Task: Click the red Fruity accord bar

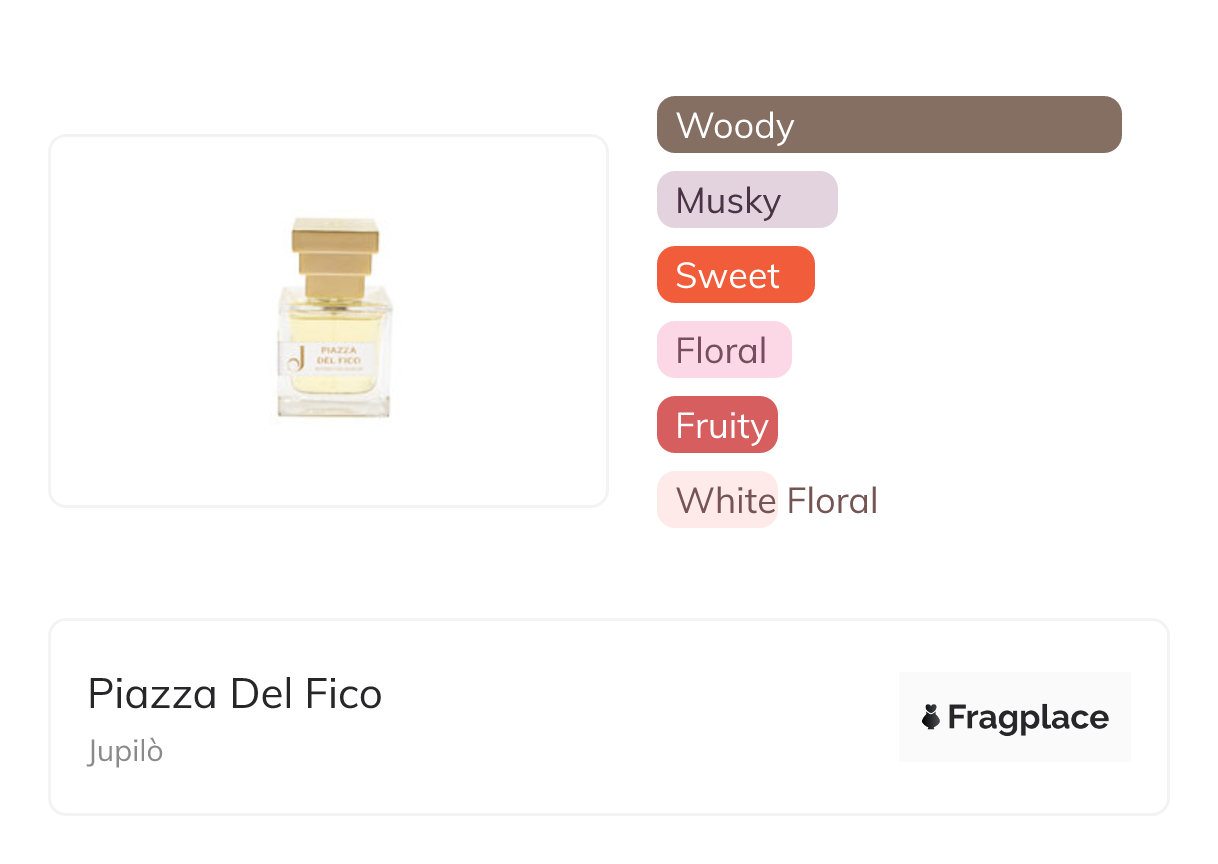Action: (x=716, y=425)
